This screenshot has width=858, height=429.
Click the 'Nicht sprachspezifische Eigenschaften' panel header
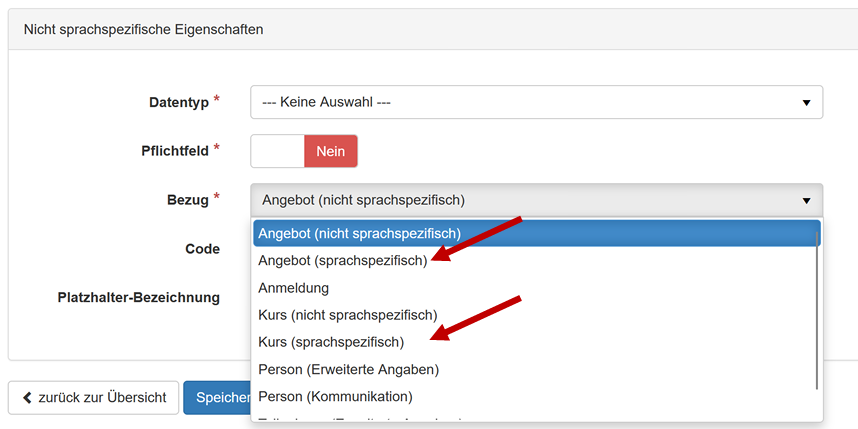[x=144, y=30]
